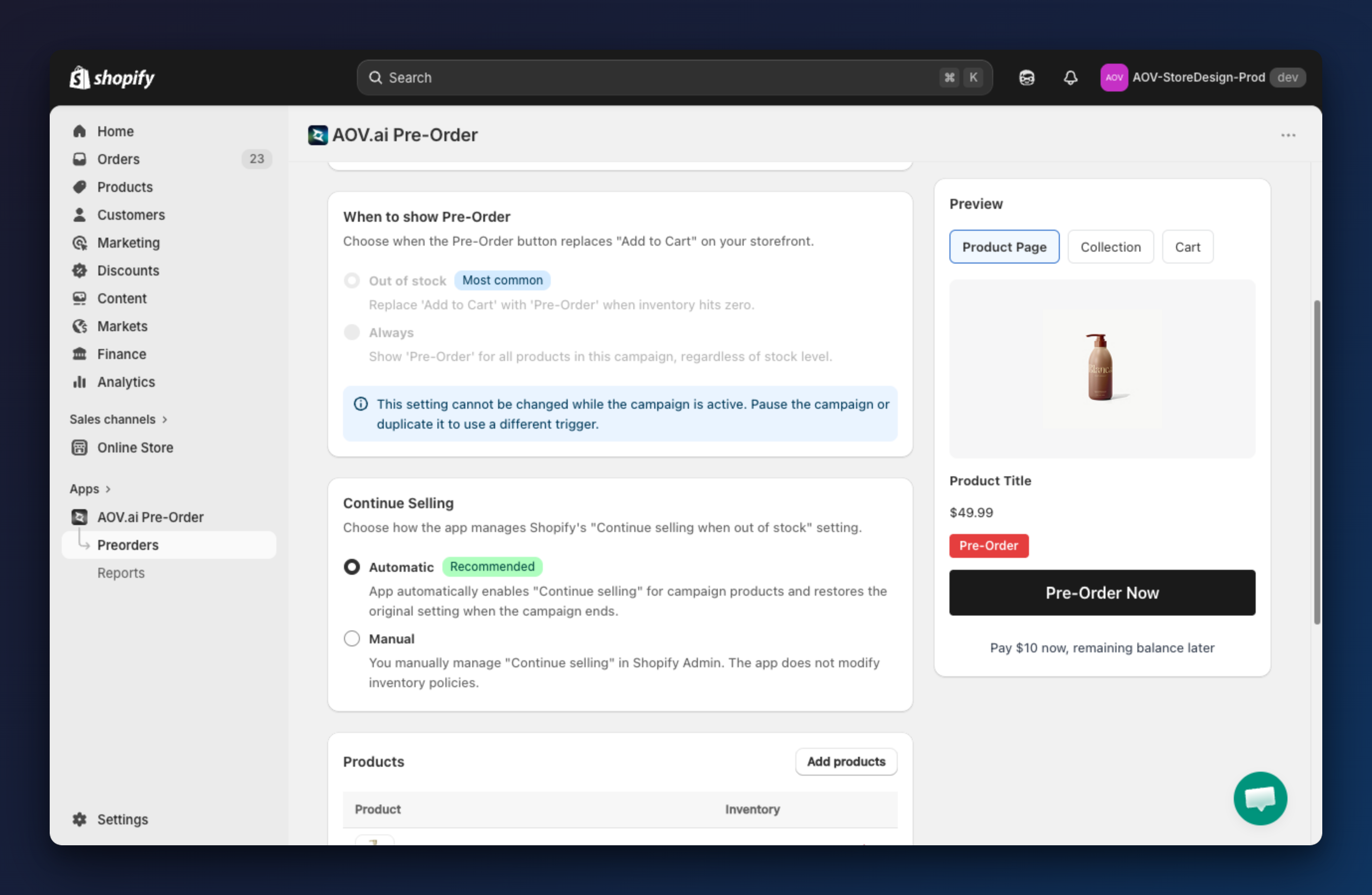Image resolution: width=1372 pixels, height=895 pixels.
Task: Click the Online Store storefront icon
Action: pyautogui.click(x=80, y=447)
